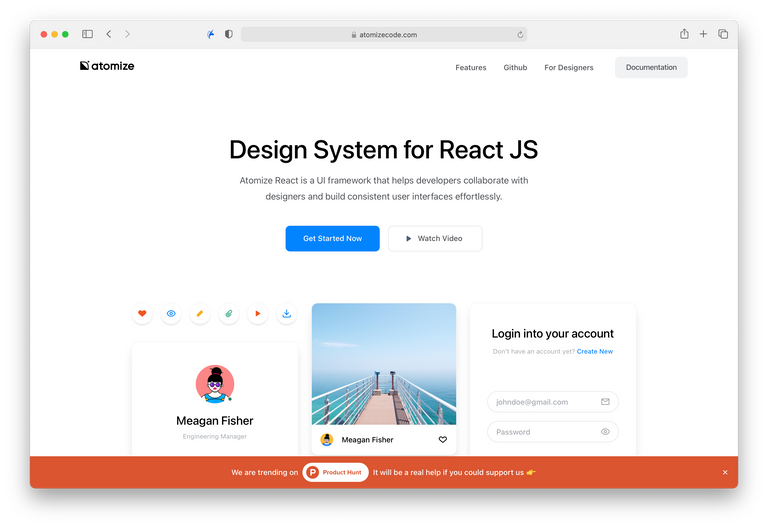Click the Documentation button
Screen dimensions: 768x528
pyautogui.click(x=651, y=67)
